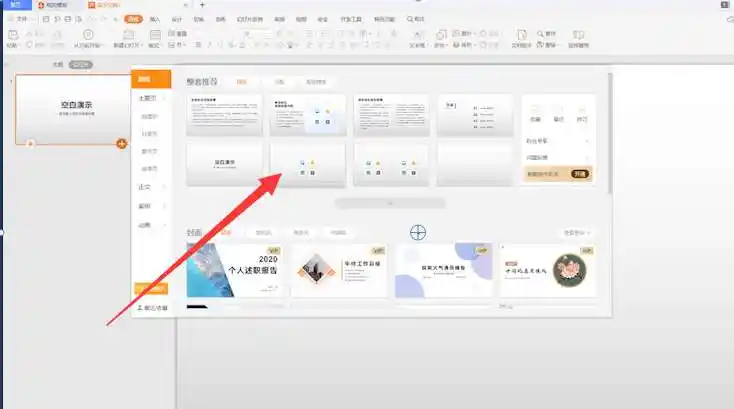Open the 文件 file menu
734x409 pixels.
tap(21, 19)
